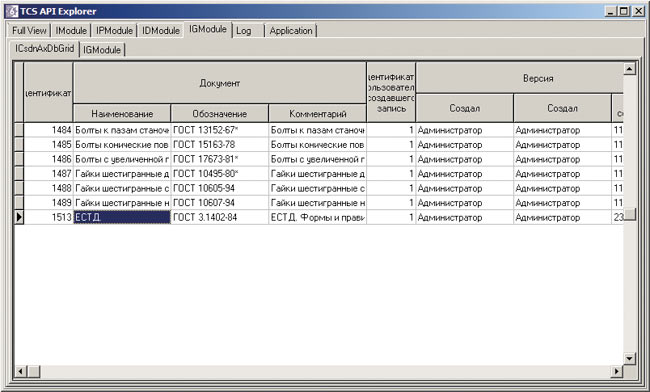Click comment cell 'Болты конические пов' in row 1485
The width and height of the screenshot is (650, 392).
318,145
